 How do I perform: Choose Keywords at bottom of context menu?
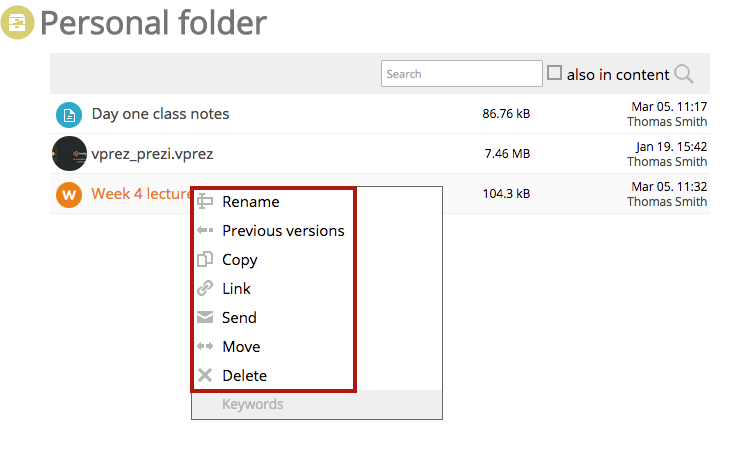coord(253,404)
